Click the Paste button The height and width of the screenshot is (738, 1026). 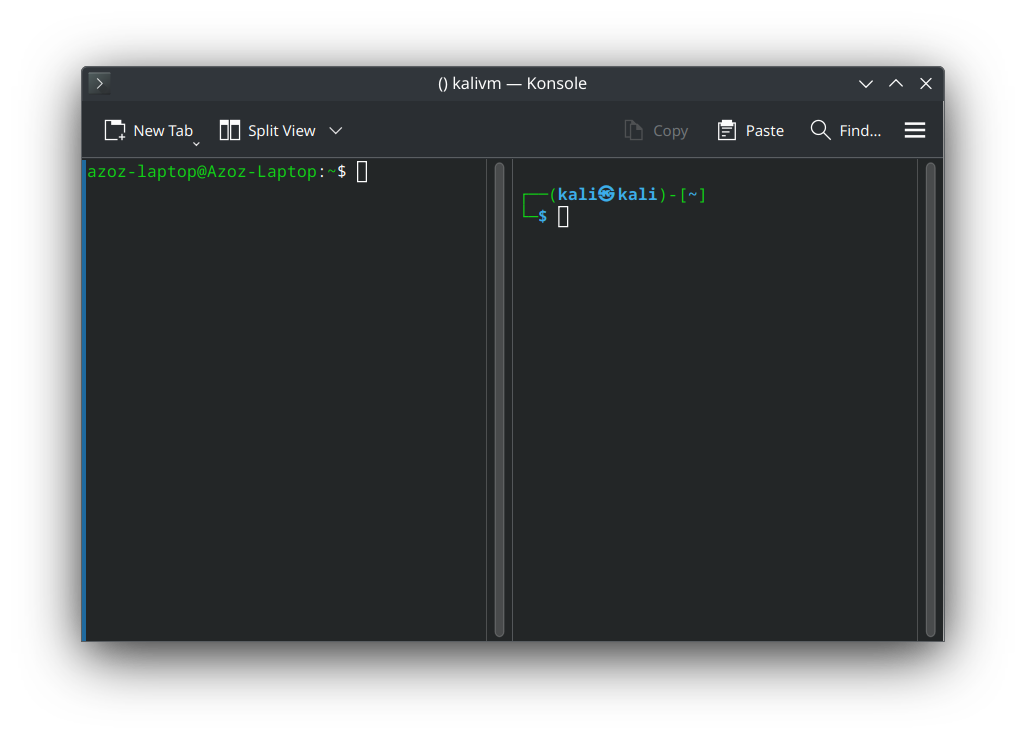(x=763, y=129)
